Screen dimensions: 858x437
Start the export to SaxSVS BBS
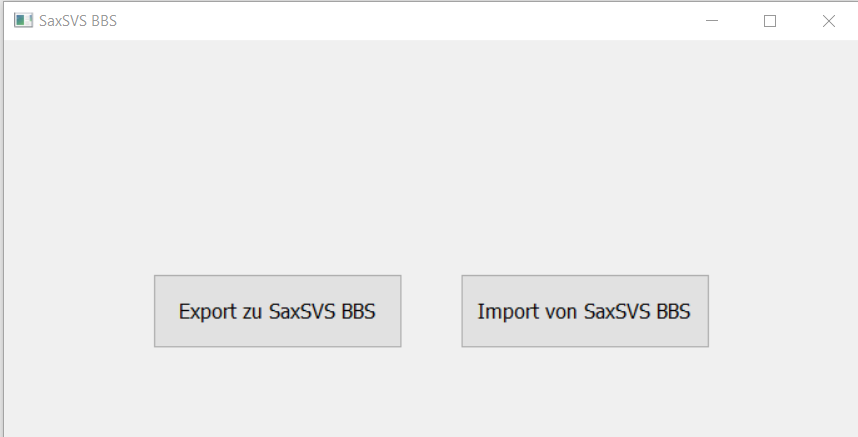coord(277,311)
